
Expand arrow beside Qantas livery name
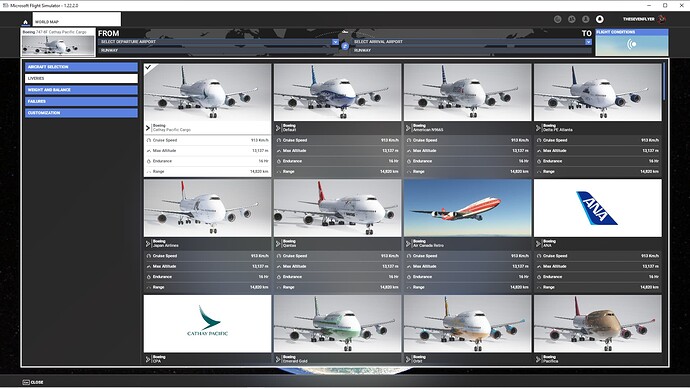(278, 244)
